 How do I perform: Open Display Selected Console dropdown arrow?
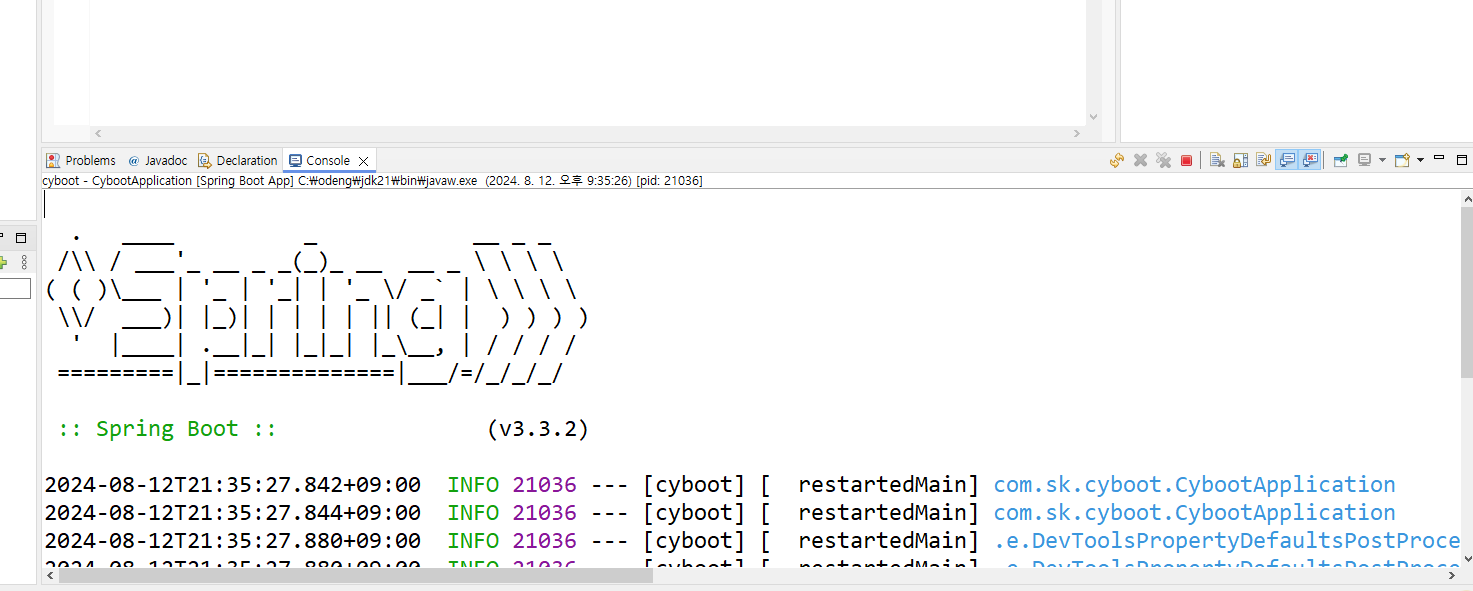(x=1382, y=160)
